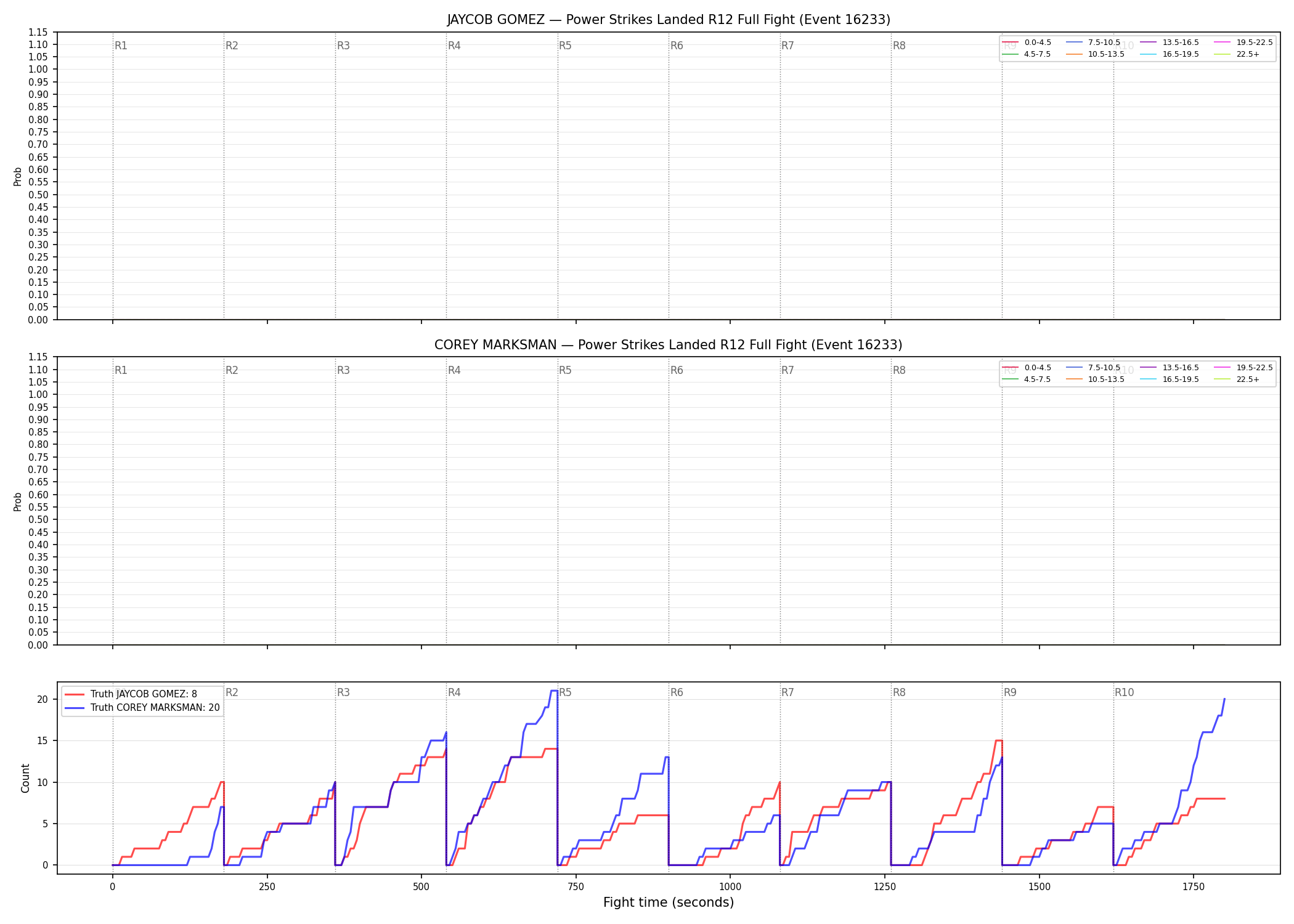Image resolution: width=1294 pixels, height=924 pixels.
Task: Click the 'Prob' axis label of Gomez plot
Action: pos(18,176)
